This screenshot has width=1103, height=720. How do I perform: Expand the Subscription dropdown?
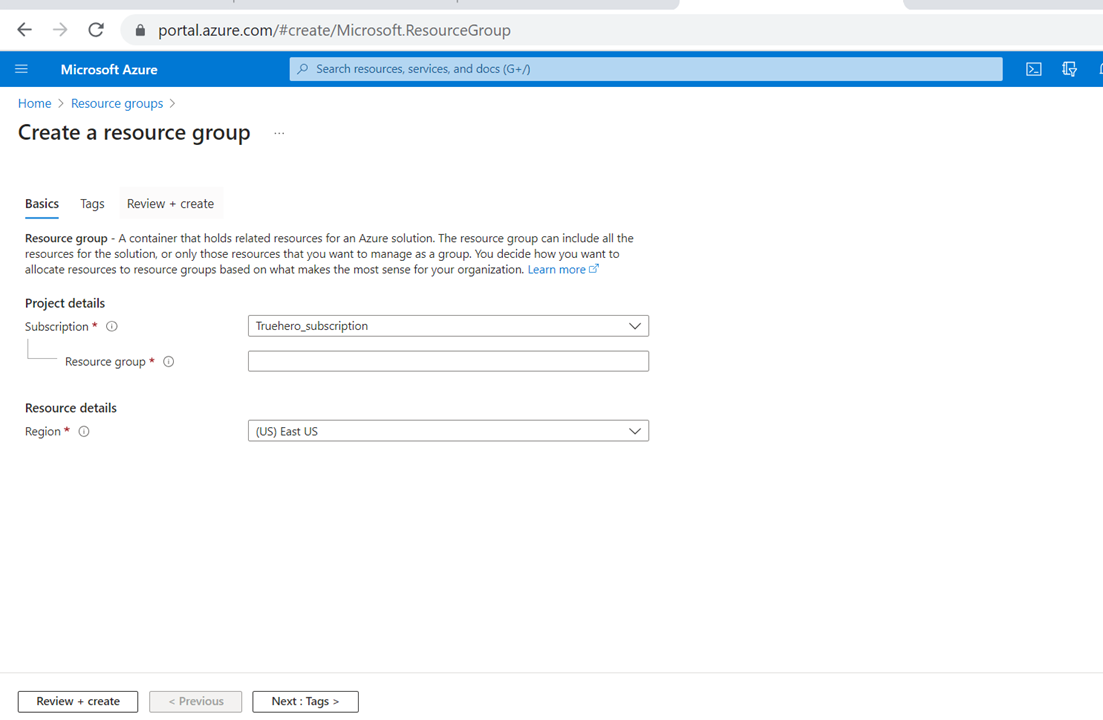click(448, 326)
